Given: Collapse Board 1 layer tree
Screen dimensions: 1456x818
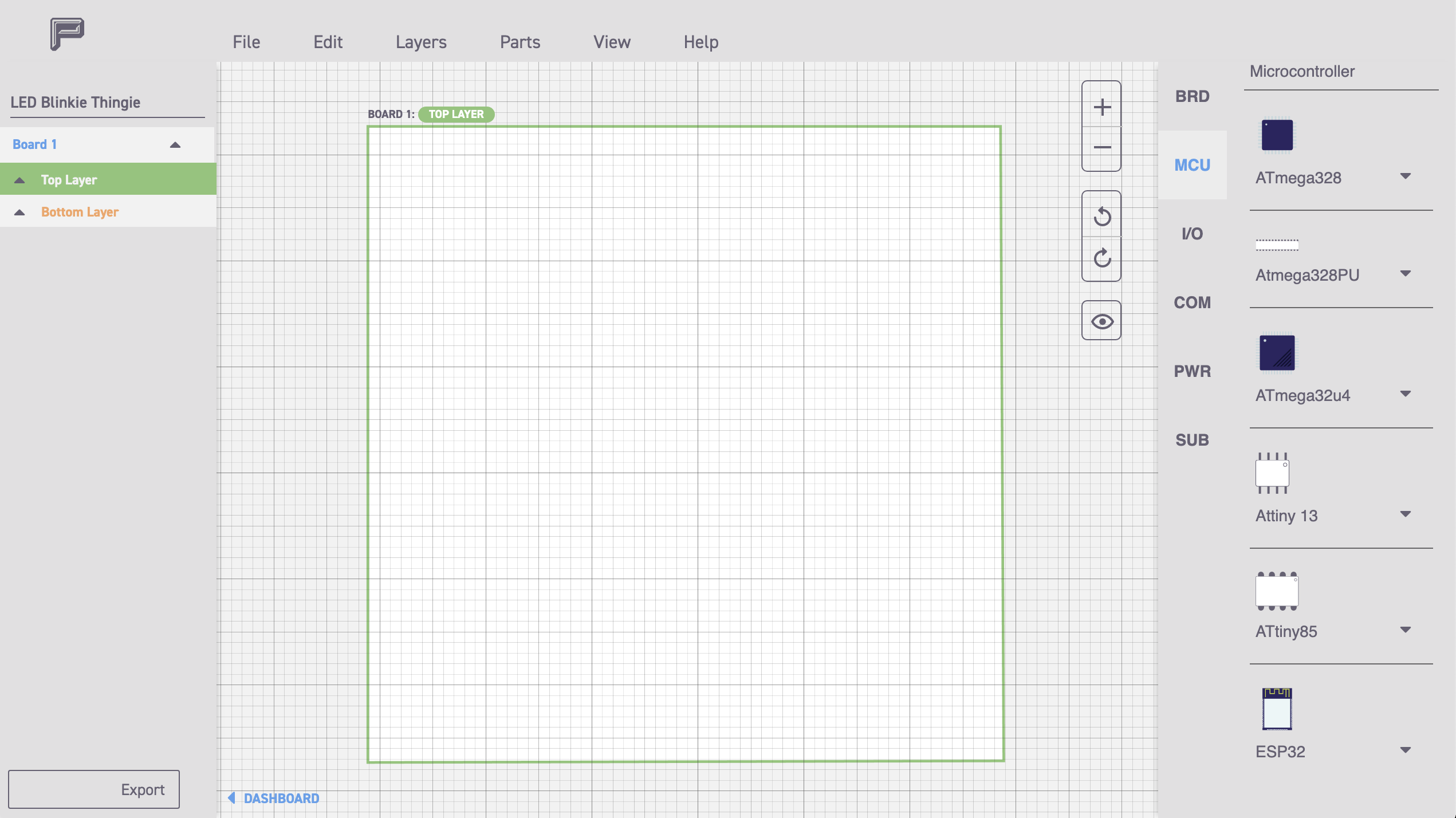Looking at the screenshot, I should [175, 143].
